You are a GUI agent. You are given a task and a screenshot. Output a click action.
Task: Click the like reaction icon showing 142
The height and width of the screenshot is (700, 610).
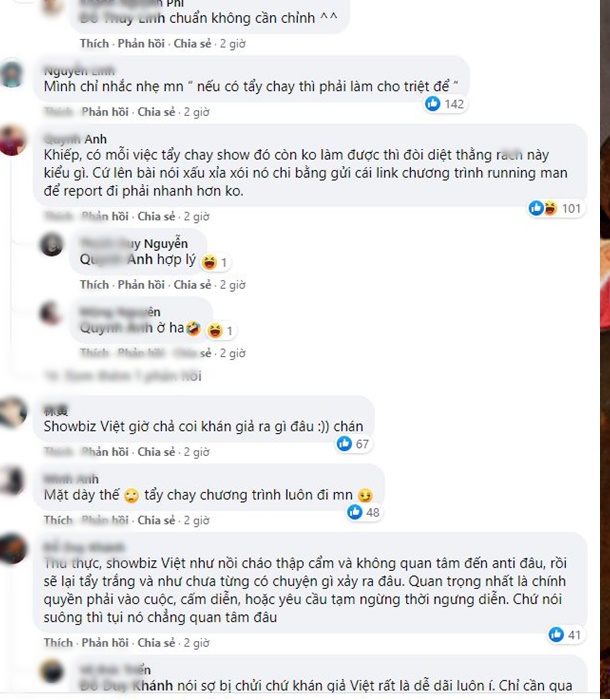(x=432, y=104)
